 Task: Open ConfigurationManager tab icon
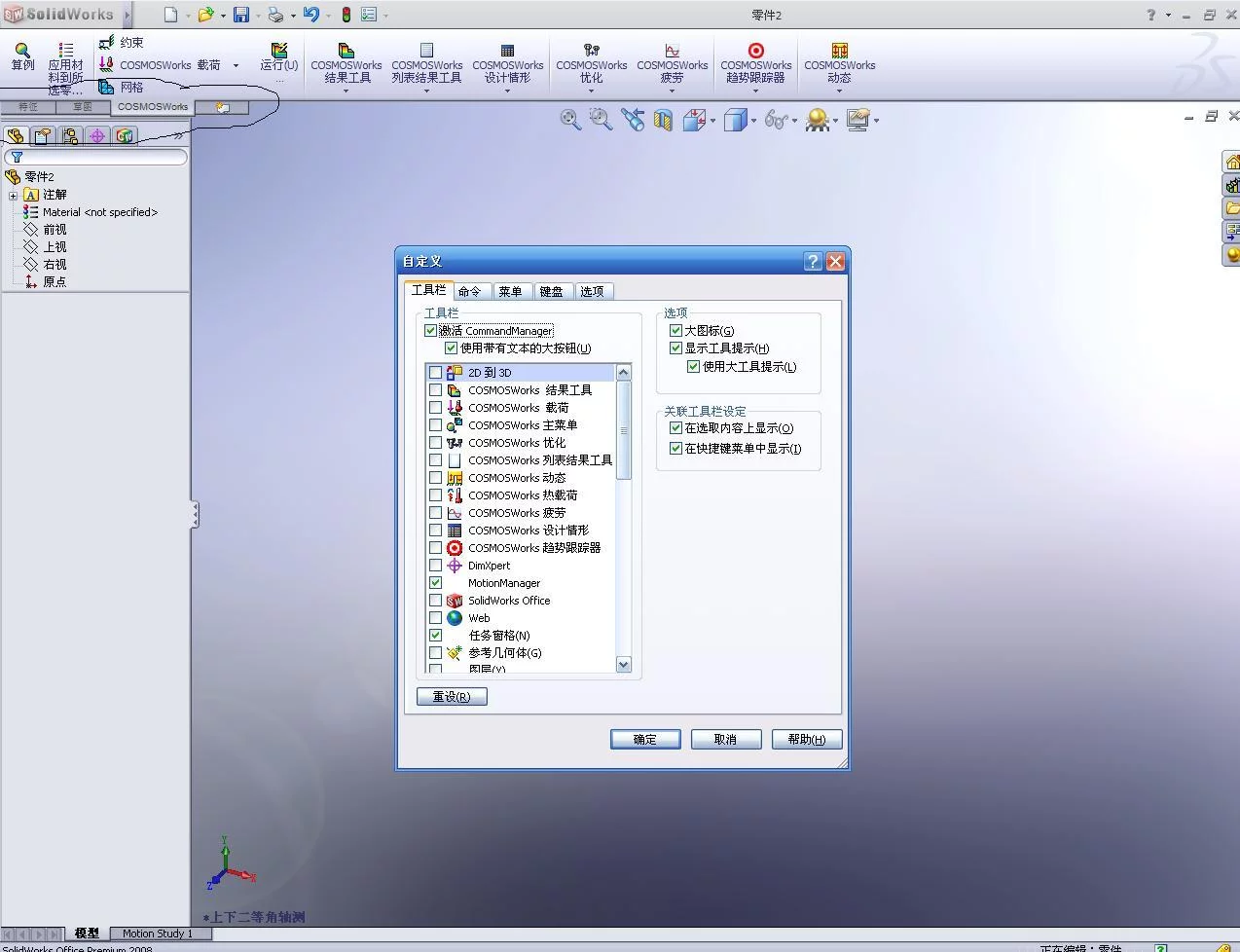[70, 135]
